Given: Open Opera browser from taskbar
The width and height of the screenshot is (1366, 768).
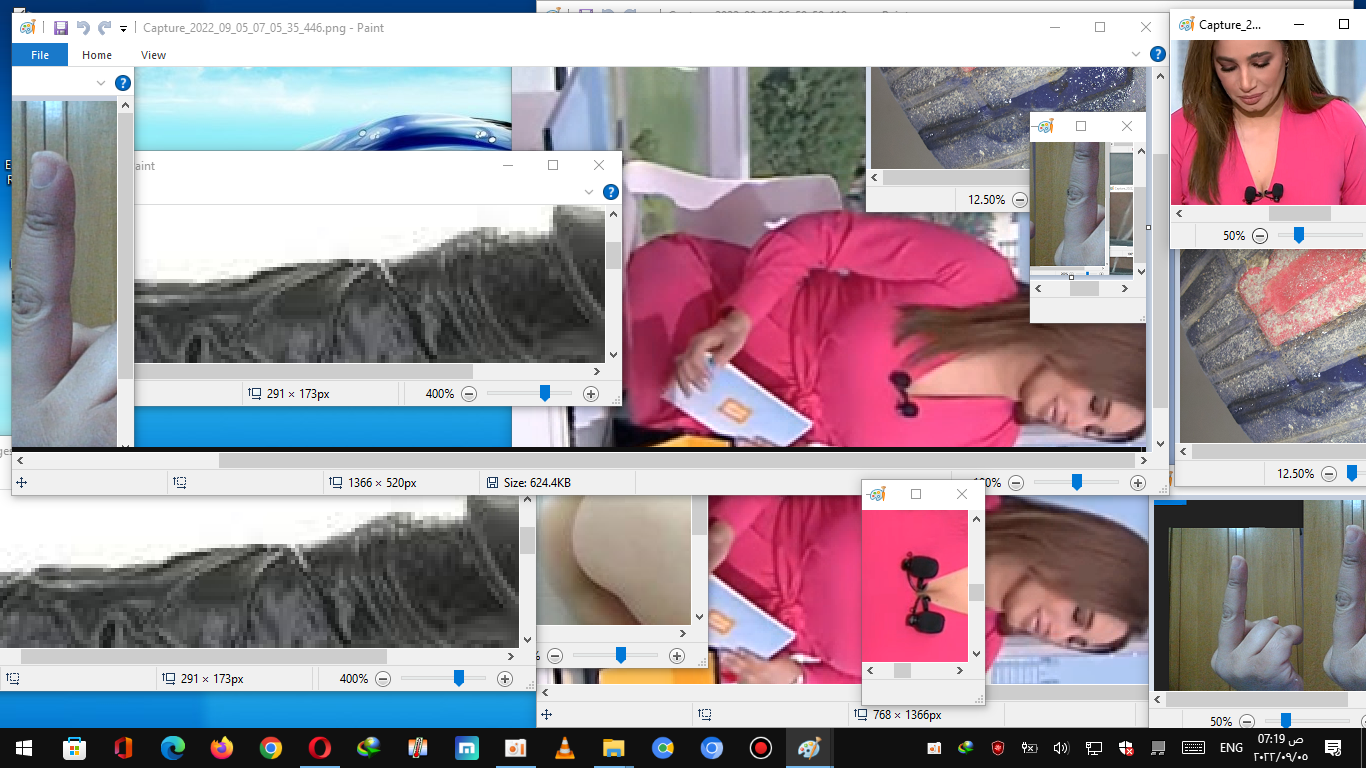Looking at the screenshot, I should click(320, 748).
